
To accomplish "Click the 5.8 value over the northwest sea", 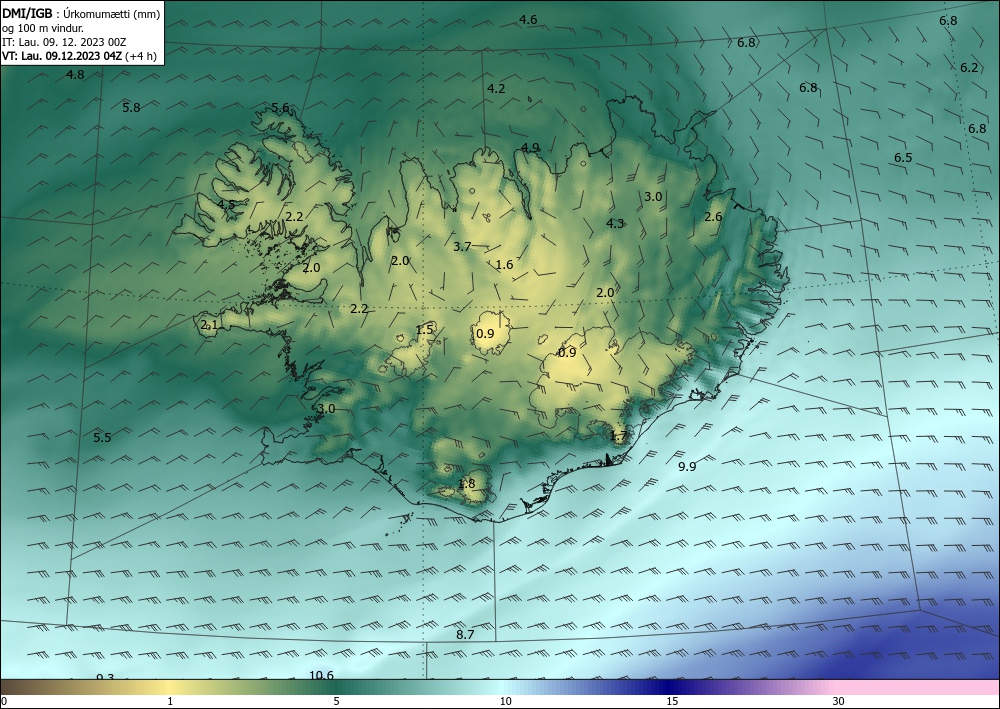I will (131, 108).
